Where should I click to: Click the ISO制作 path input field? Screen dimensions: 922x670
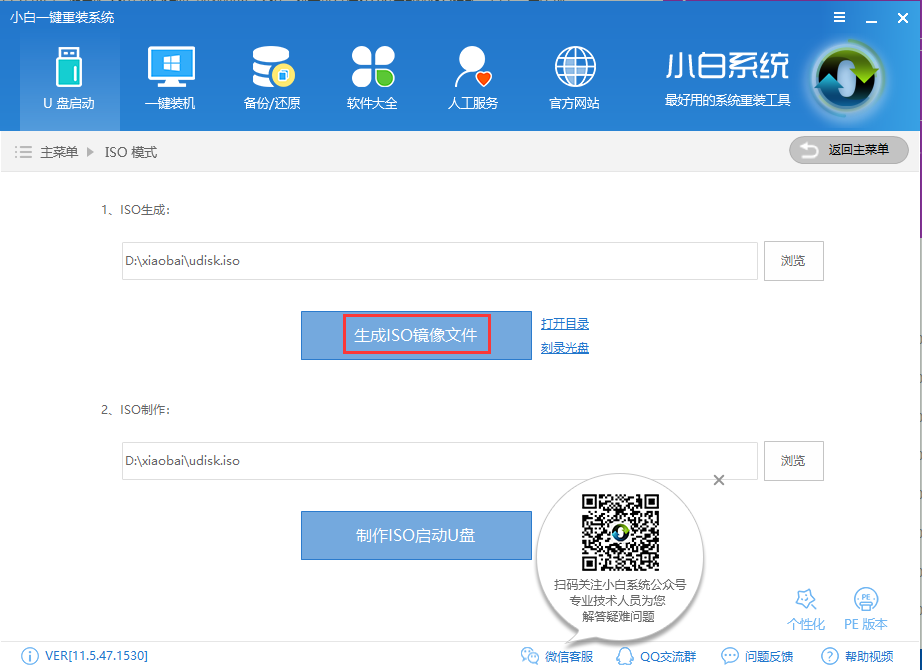[x=440, y=461]
